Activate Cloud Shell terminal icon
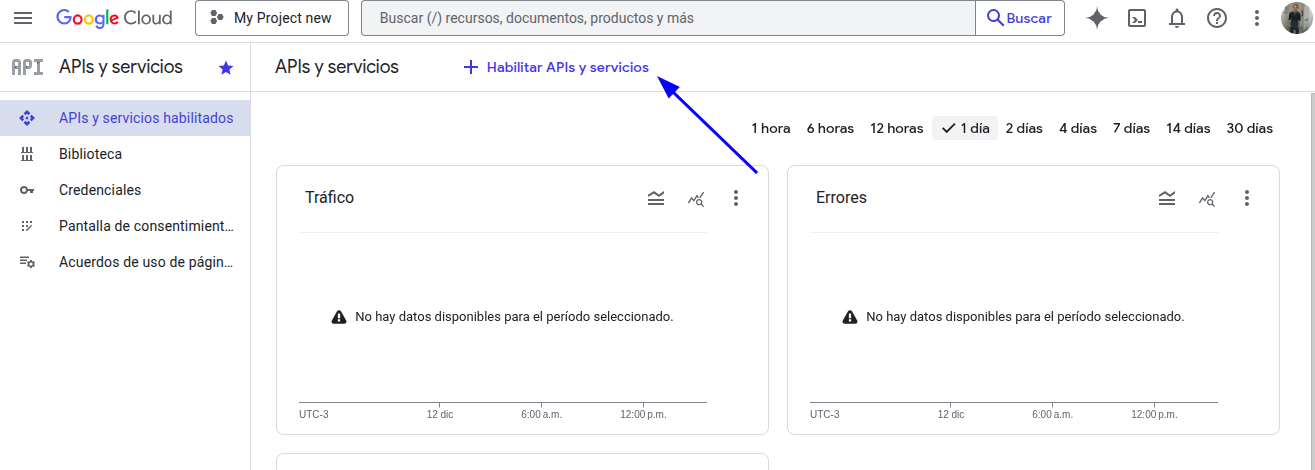The width and height of the screenshot is (1315, 470). point(1137,18)
